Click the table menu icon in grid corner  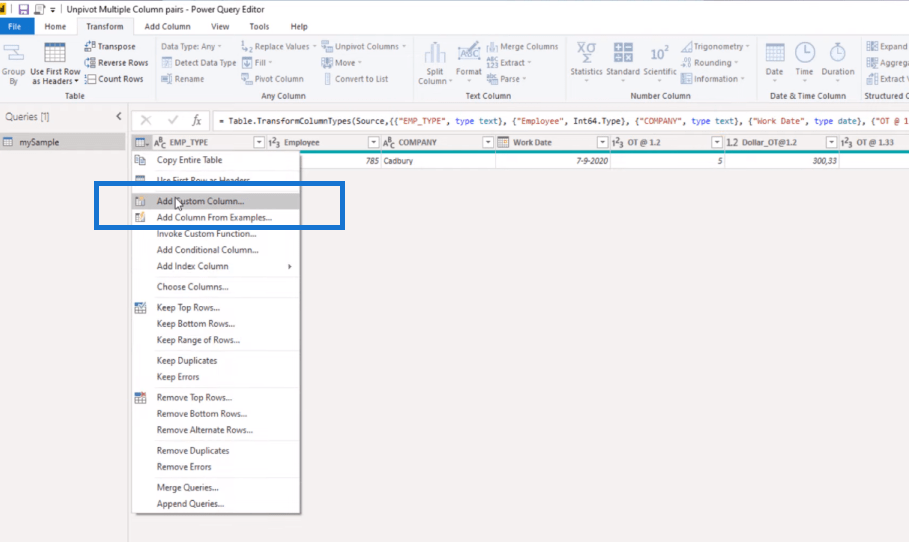[x=141, y=143]
